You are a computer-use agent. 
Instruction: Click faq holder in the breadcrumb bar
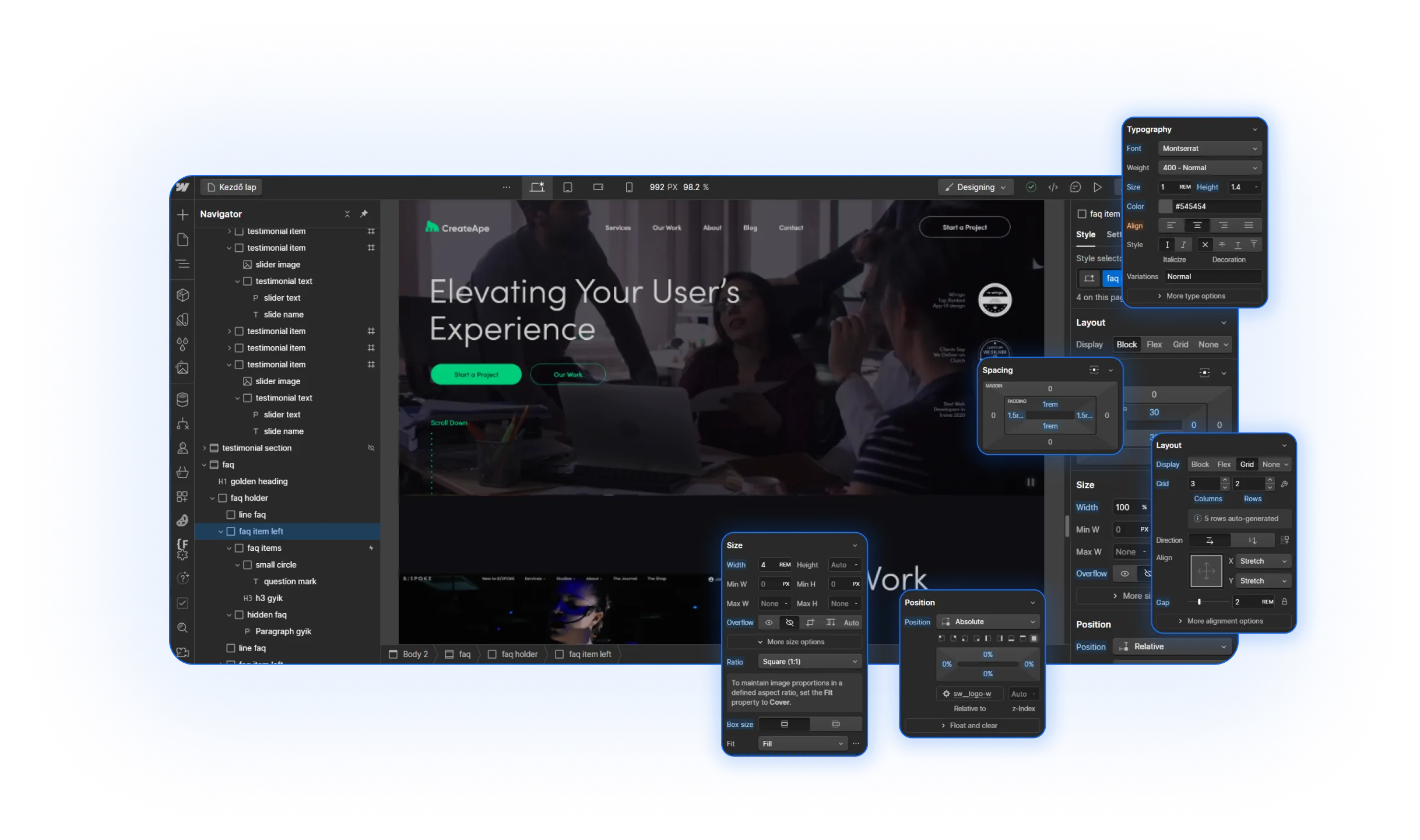(x=513, y=655)
